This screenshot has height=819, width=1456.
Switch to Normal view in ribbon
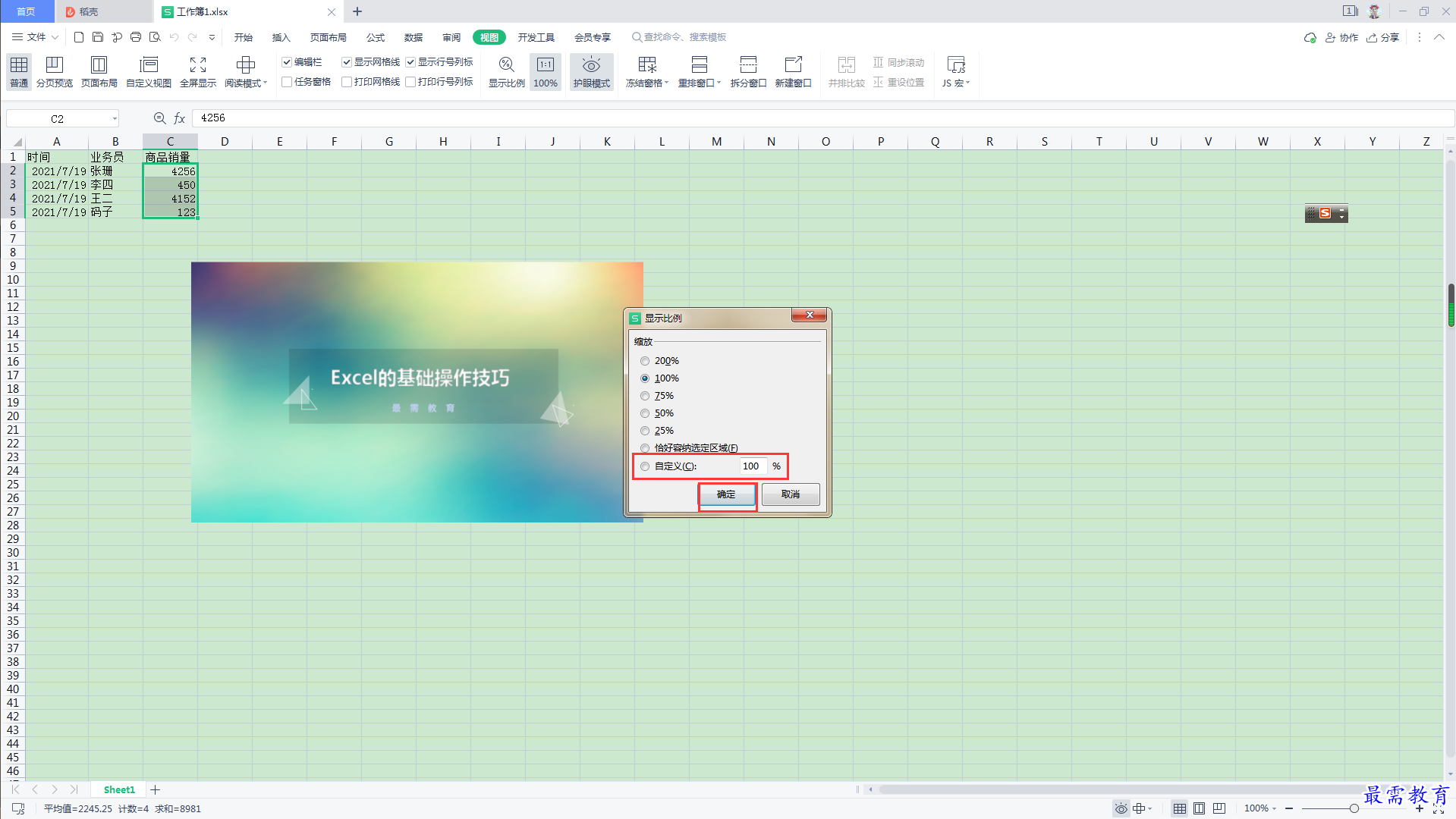click(19, 72)
